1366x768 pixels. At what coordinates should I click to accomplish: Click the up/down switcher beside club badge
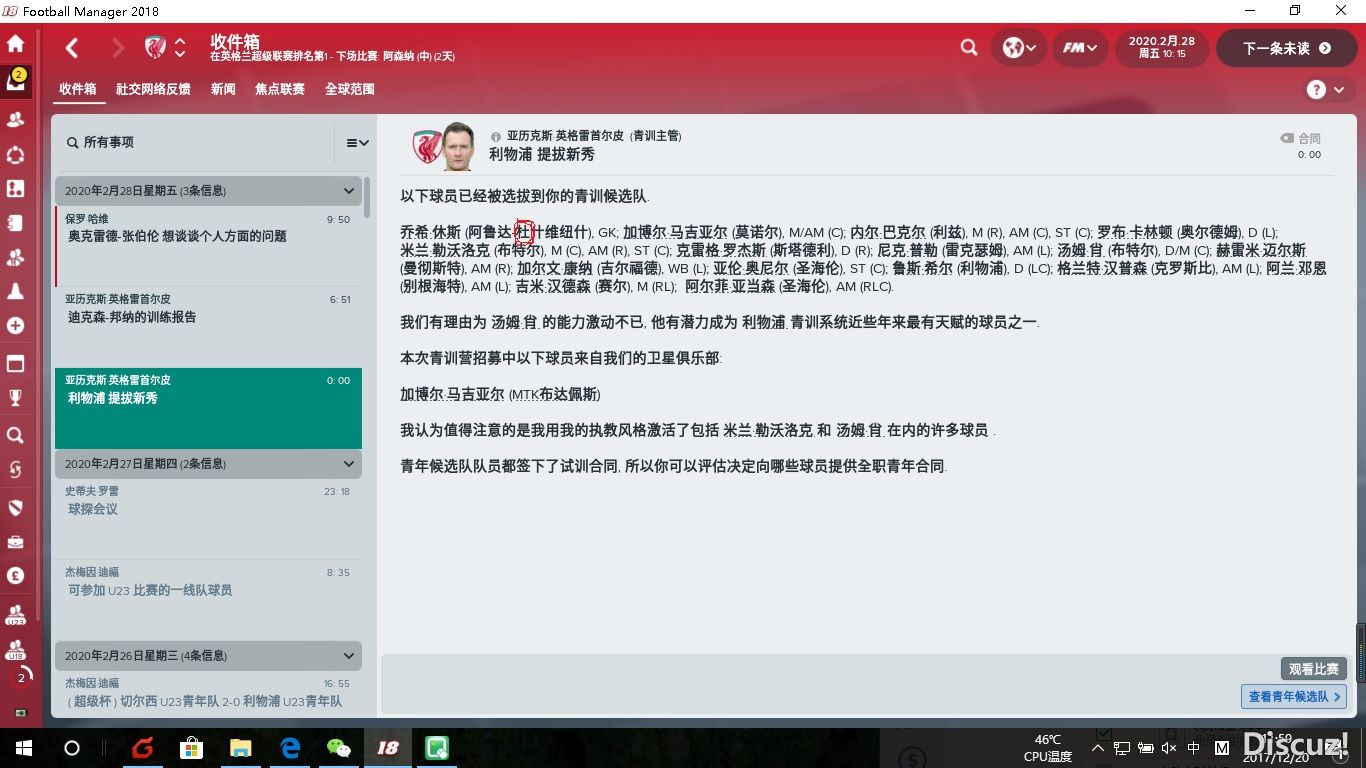click(180, 47)
